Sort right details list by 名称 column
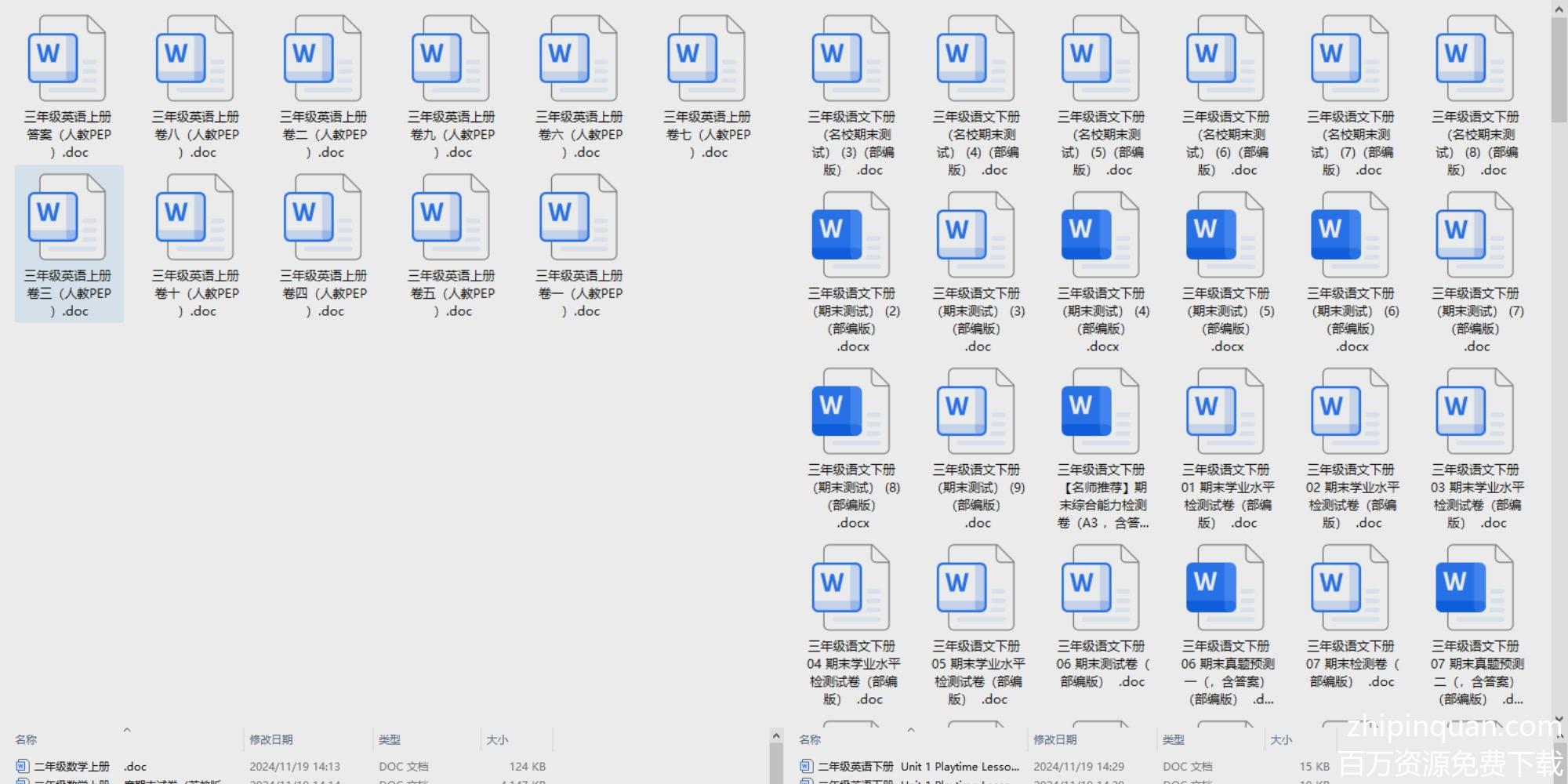This screenshot has width=1568, height=784. 810,739
